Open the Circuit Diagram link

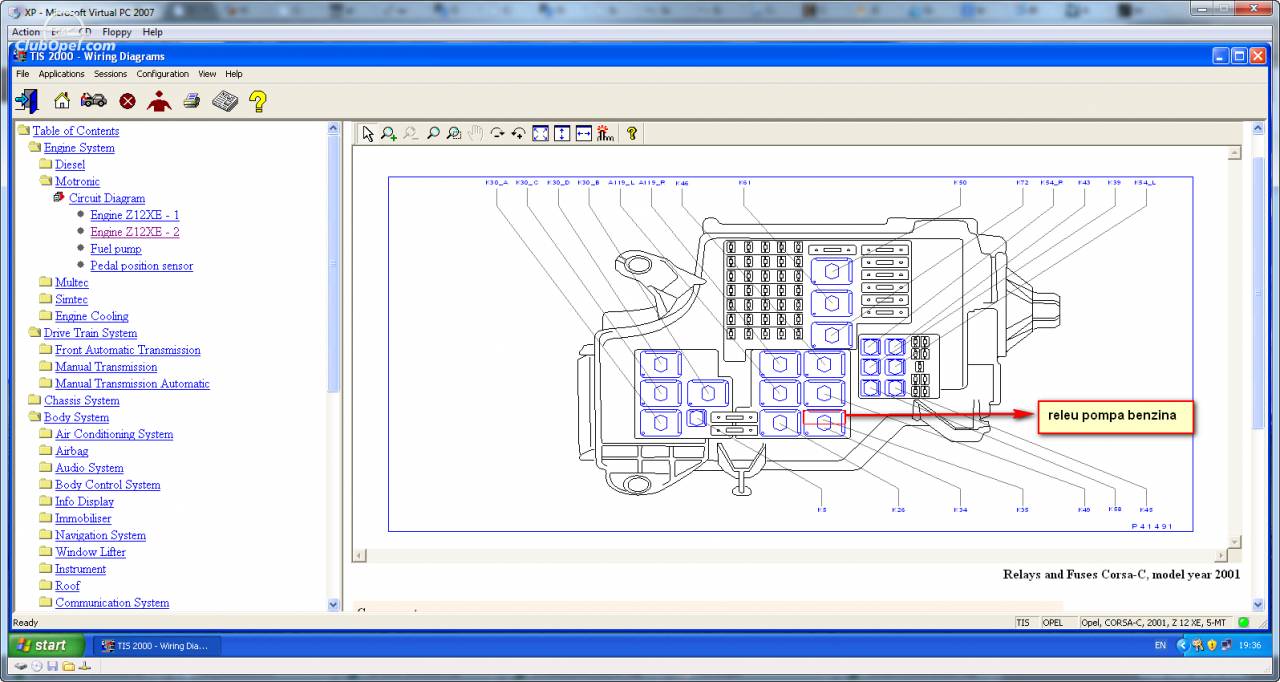107,198
